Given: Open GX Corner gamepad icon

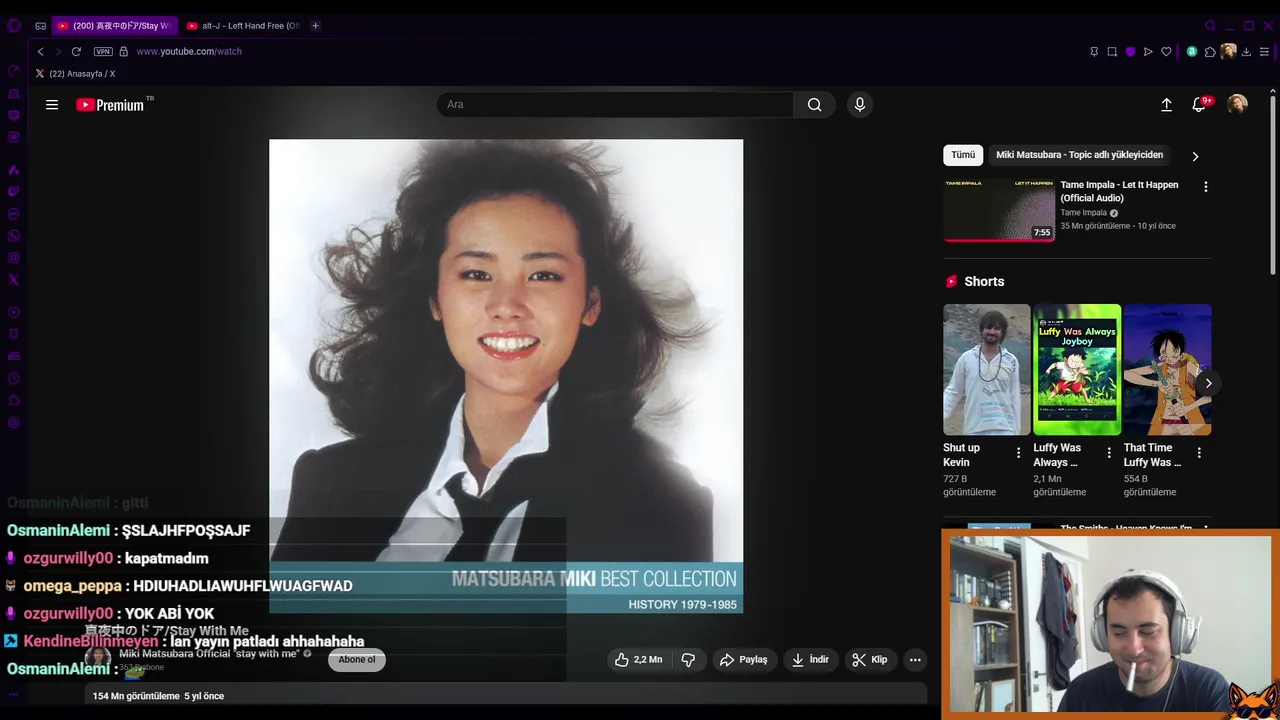Looking at the screenshot, I should tap(41, 26).
